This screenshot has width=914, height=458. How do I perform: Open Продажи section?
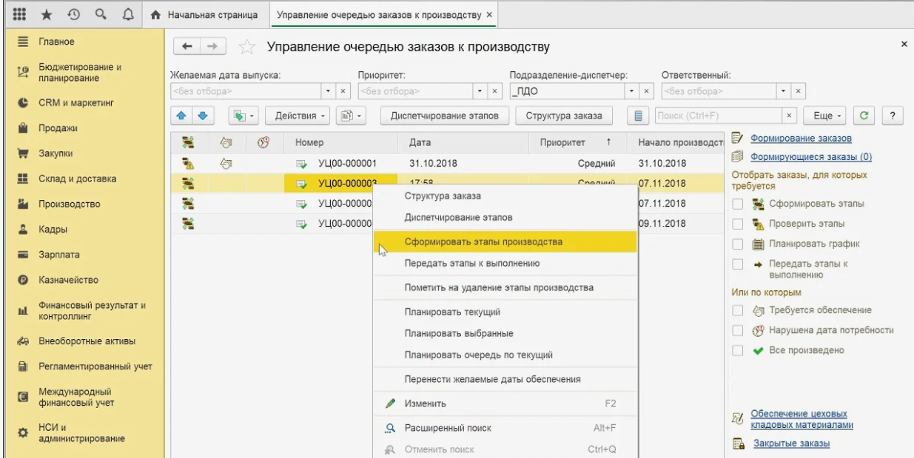pos(58,128)
